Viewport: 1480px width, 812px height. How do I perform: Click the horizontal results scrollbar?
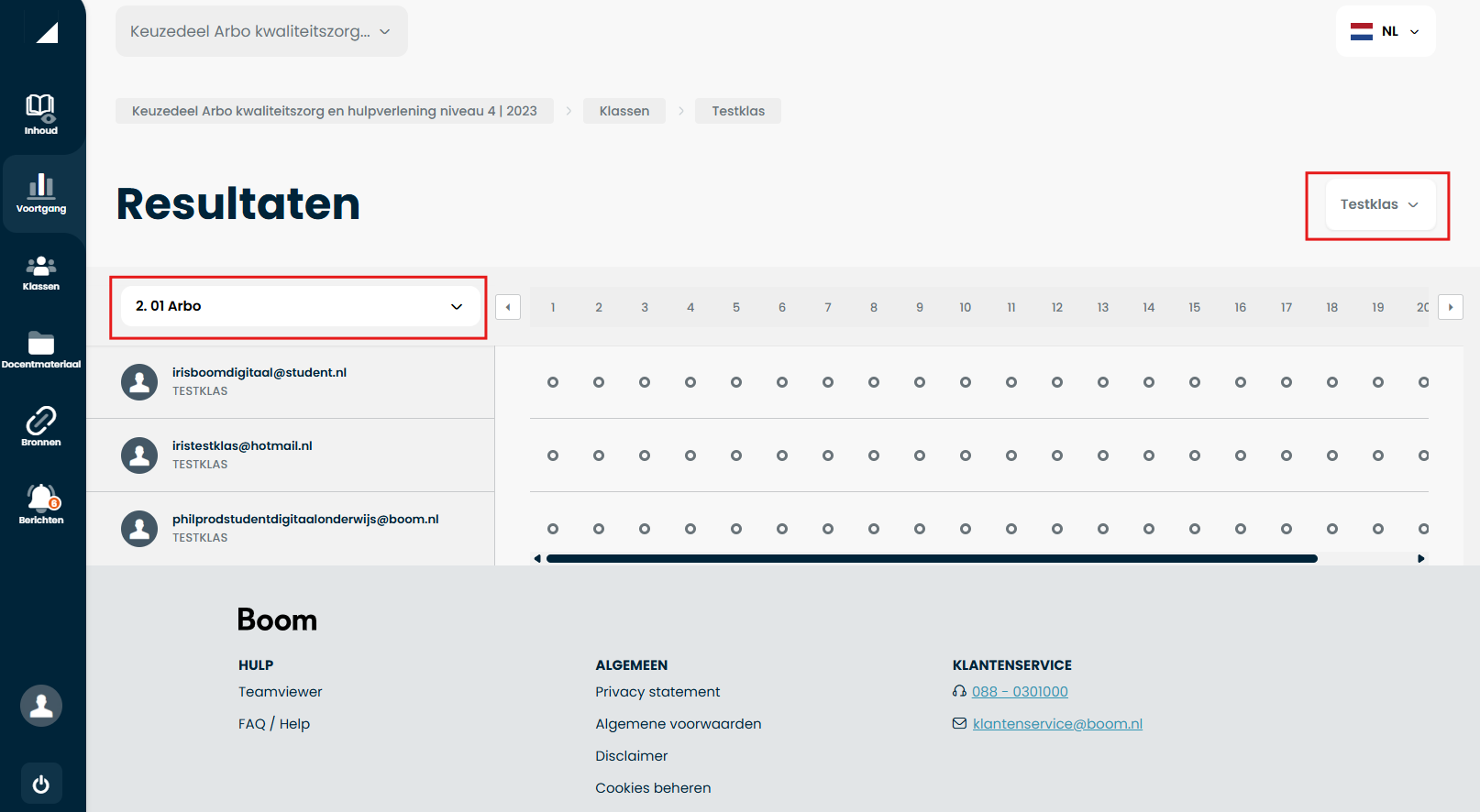click(932, 558)
